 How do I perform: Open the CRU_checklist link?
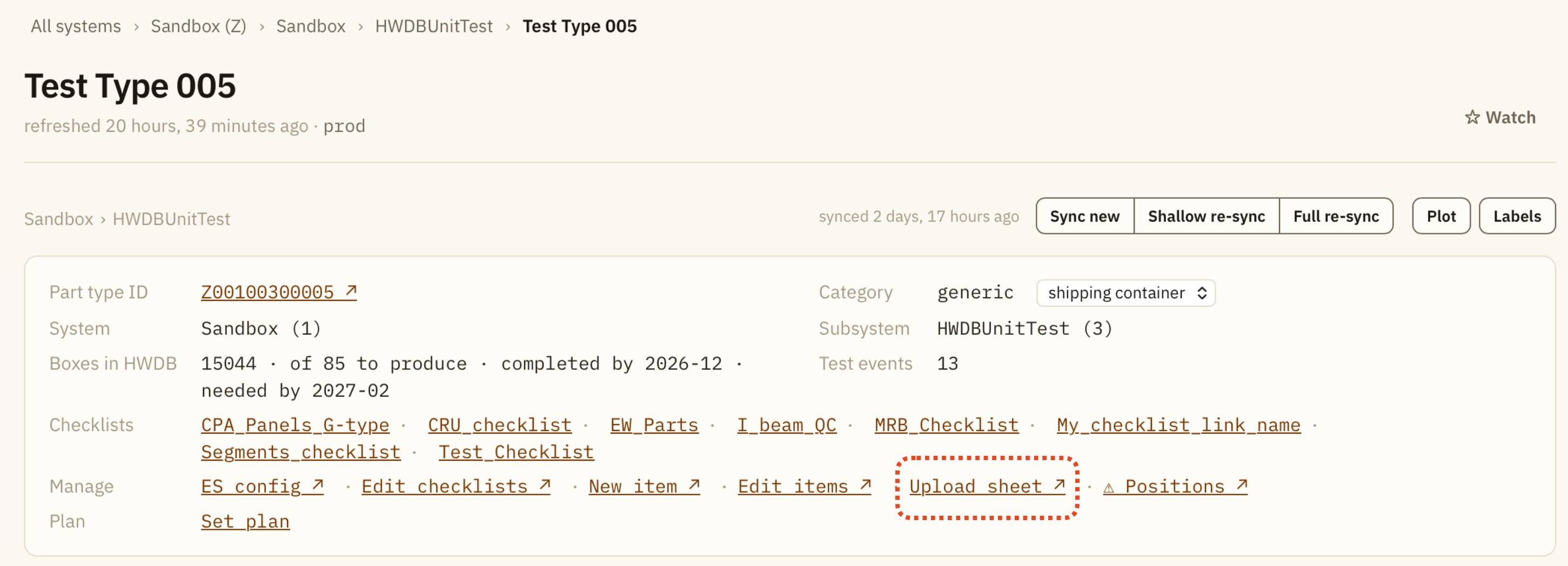pos(500,425)
